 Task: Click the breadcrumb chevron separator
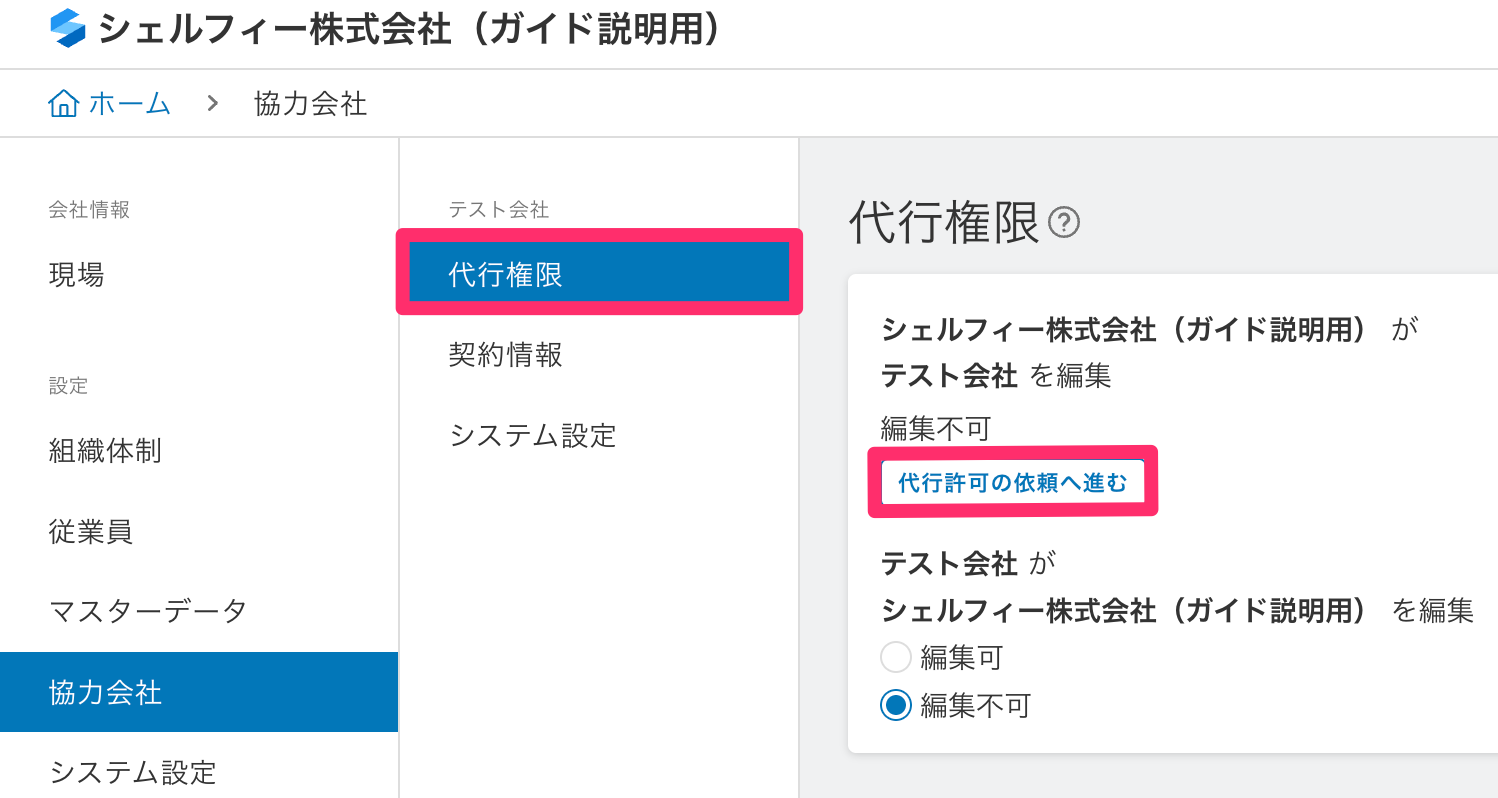click(212, 103)
